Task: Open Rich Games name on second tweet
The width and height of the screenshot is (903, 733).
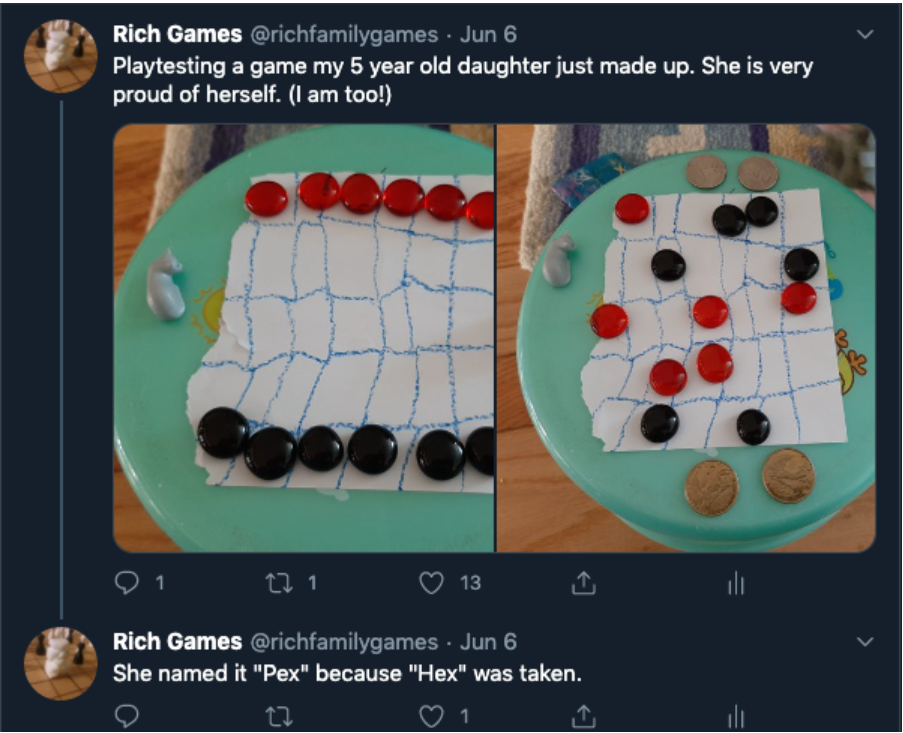Action: coord(177,641)
